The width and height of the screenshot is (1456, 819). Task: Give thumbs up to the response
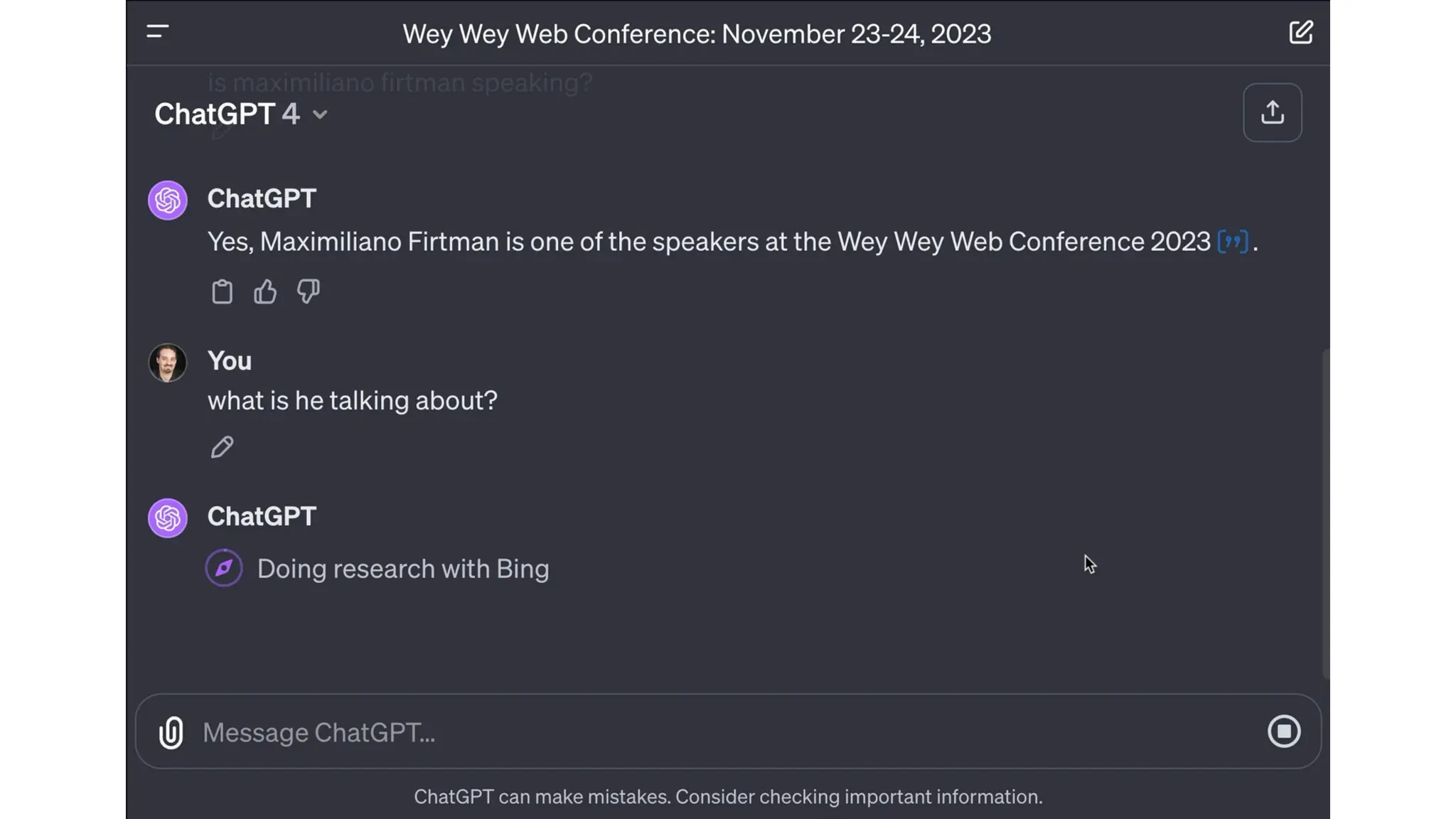tap(265, 291)
